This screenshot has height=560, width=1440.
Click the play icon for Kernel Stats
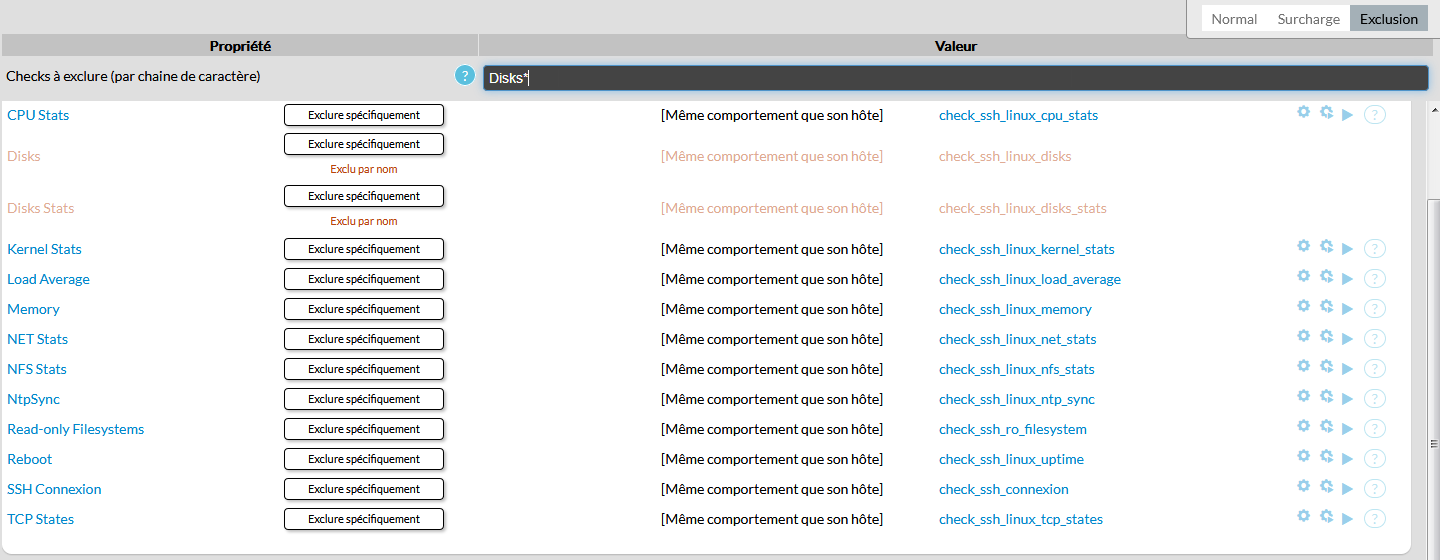coord(1348,249)
